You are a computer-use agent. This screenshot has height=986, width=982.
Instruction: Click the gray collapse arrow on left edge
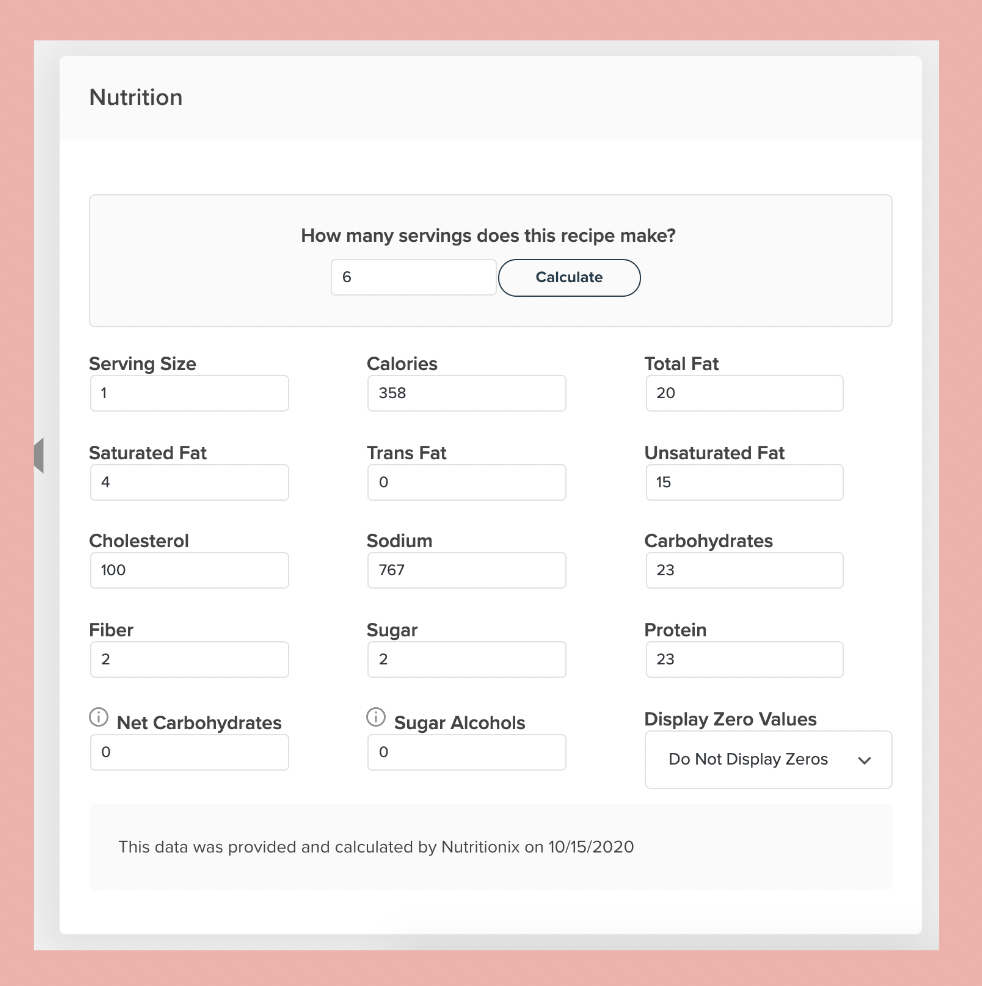click(x=38, y=455)
